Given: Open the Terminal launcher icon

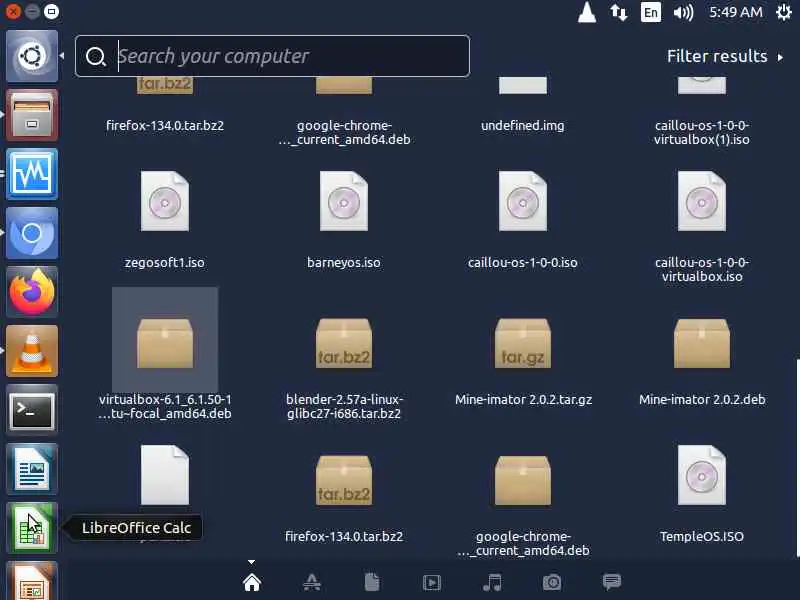Looking at the screenshot, I should 32,410.
